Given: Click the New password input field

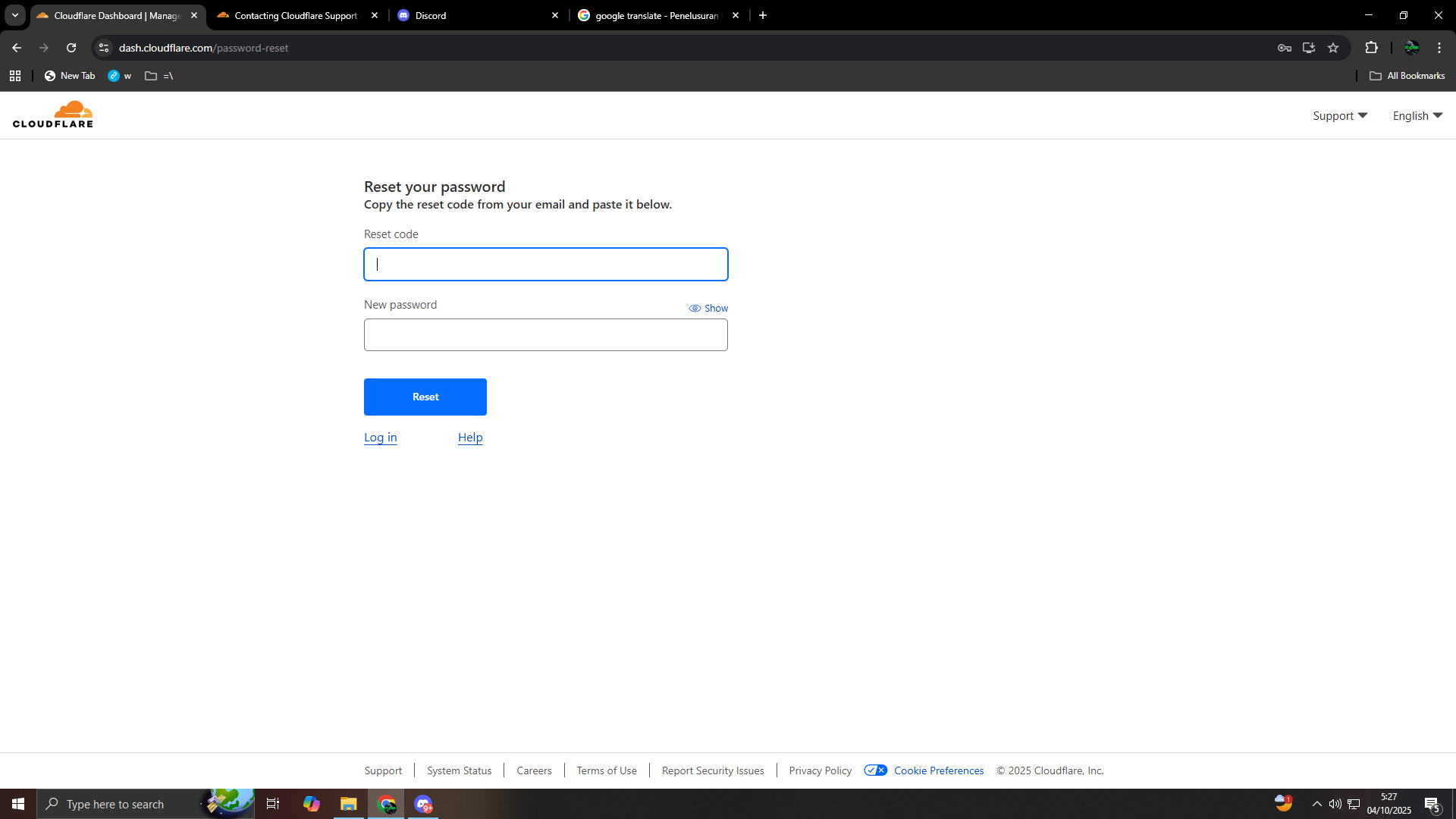Looking at the screenshot, I should pyautogui.click(x=545, y=334).
